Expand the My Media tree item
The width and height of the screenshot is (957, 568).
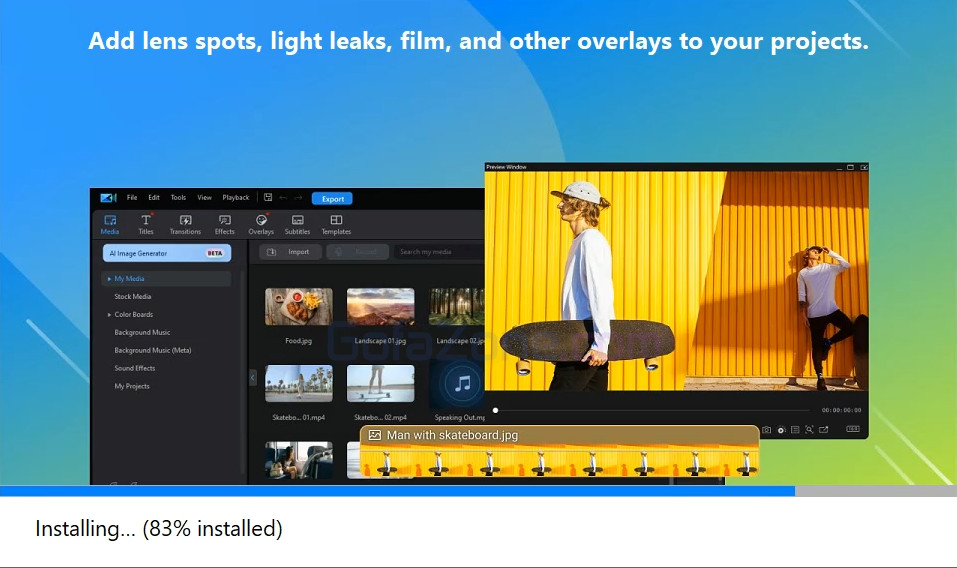tap(109, 279)
